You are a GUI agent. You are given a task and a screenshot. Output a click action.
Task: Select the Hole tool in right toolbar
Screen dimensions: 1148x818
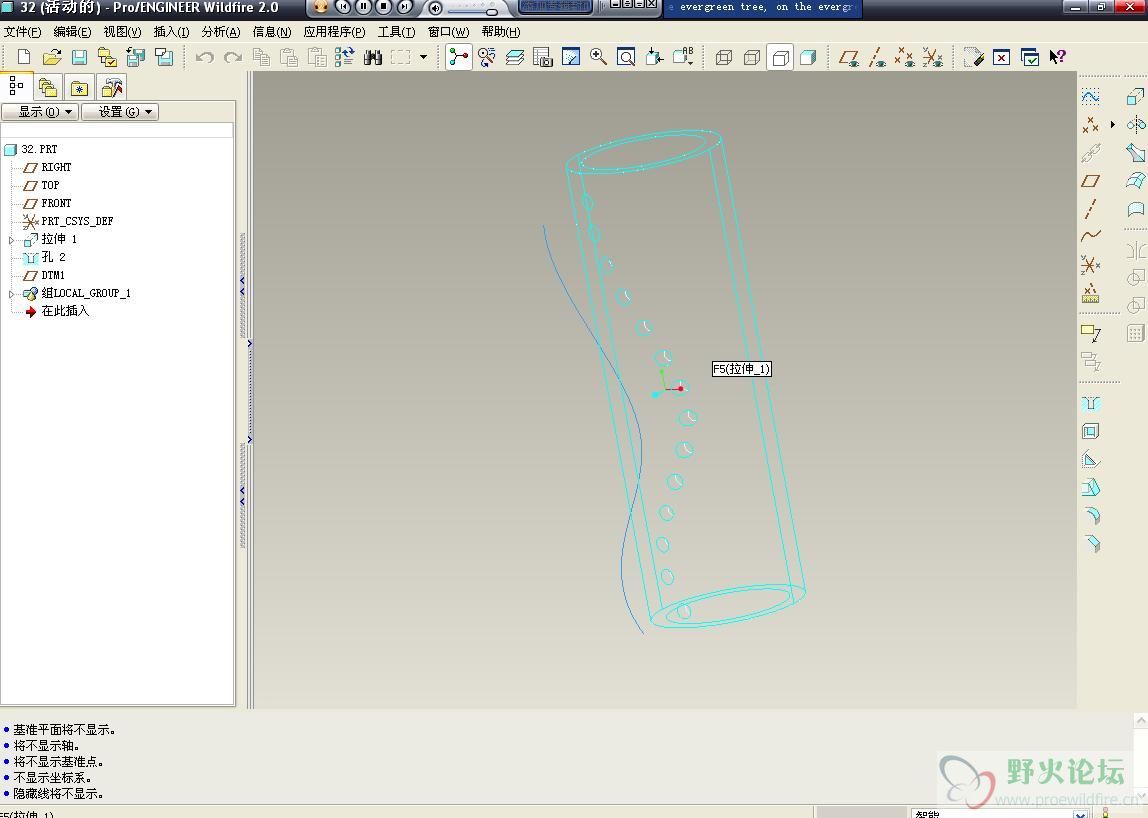point(1091,404)
